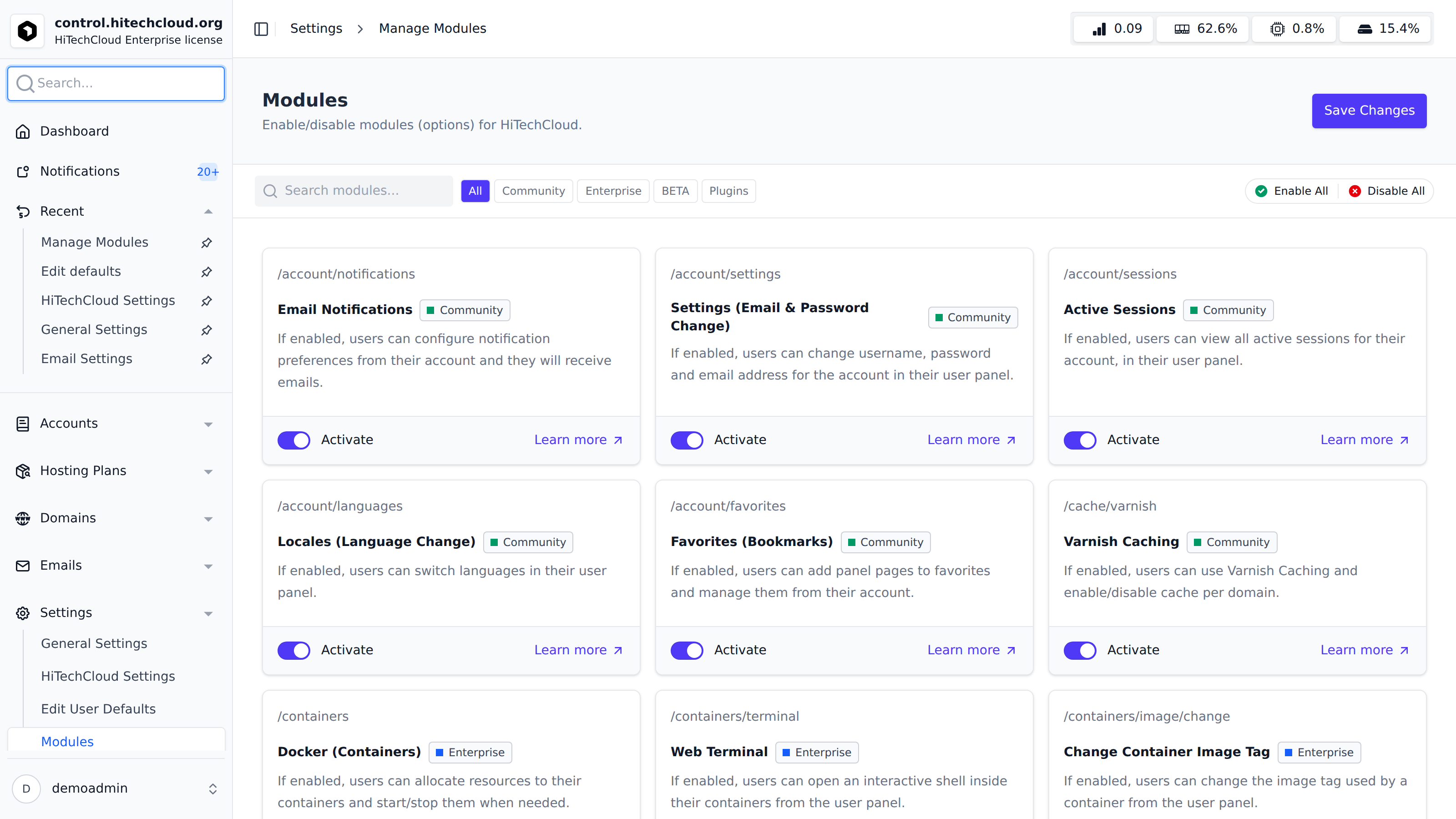The image size is (1456, 819).
Task: Click the magnifier in Search modules field
Action: (x=270, y=191)
